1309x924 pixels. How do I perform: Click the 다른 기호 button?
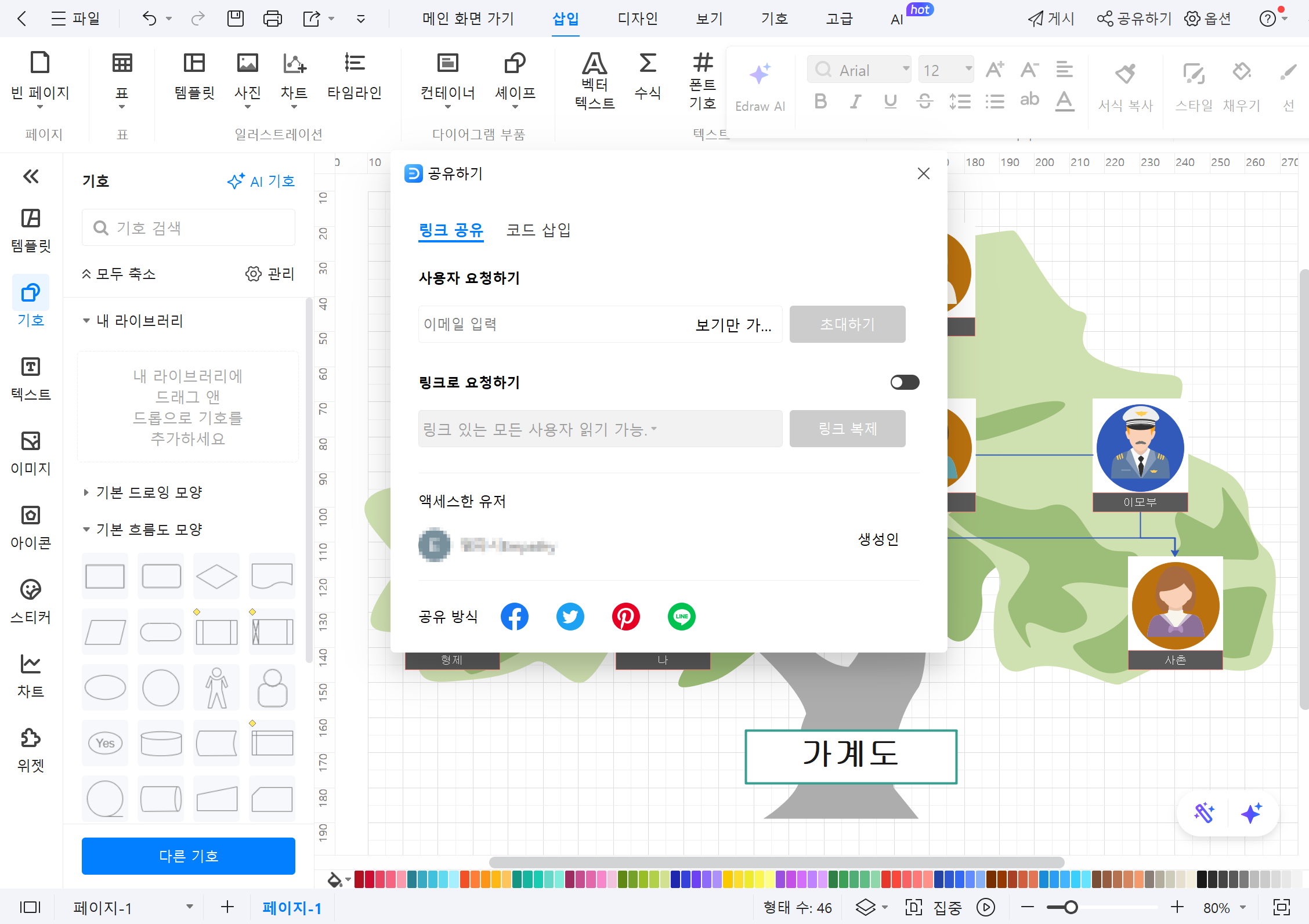pos(189,856)
